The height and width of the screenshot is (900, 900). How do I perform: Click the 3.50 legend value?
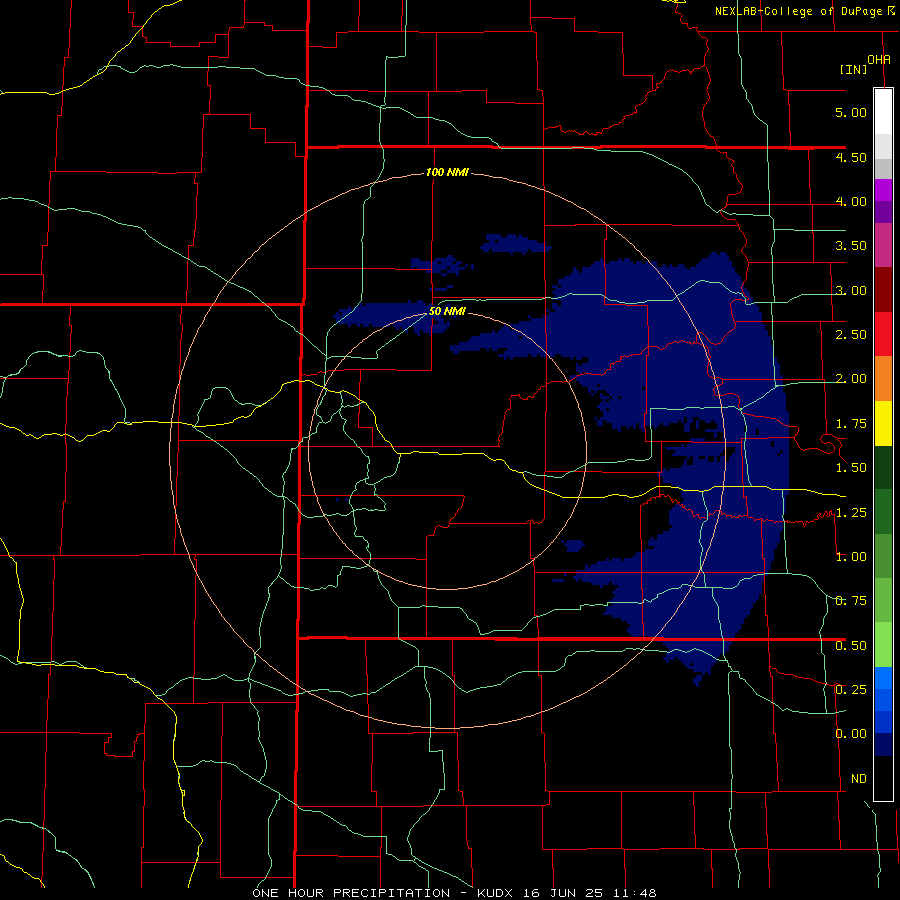click(851, 246)
